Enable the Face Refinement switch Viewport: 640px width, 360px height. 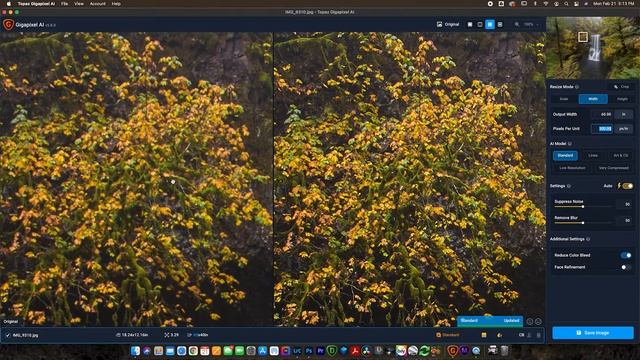point(626,267)
